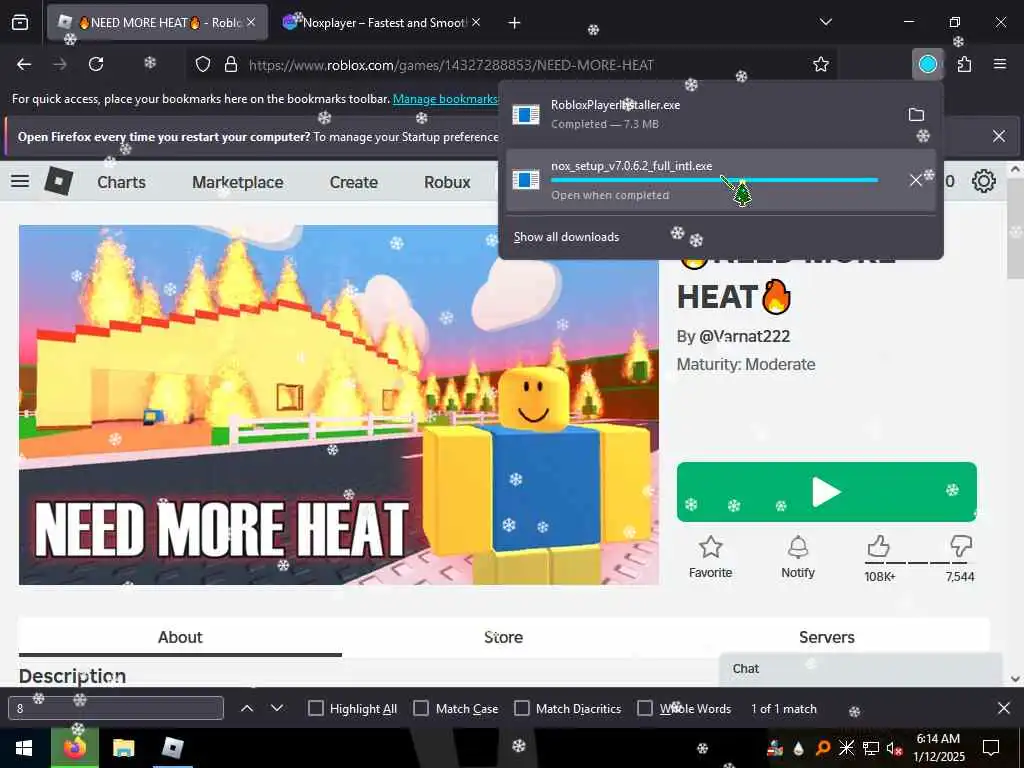This screenshot has width=1024, height=768.
Task: Open a new browser tab
Action: 515,23
